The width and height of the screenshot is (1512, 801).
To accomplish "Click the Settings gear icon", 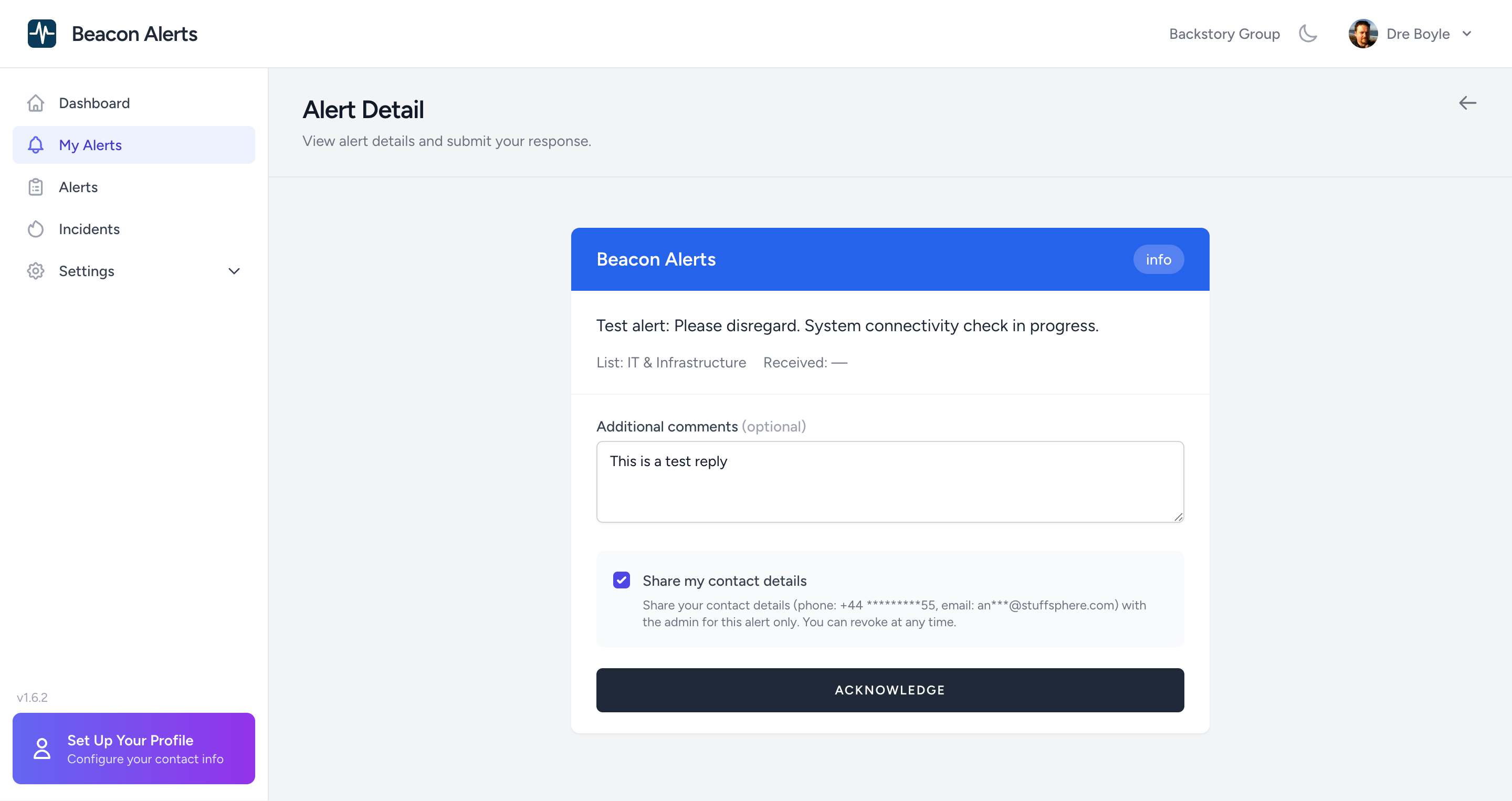I will 36,271.
